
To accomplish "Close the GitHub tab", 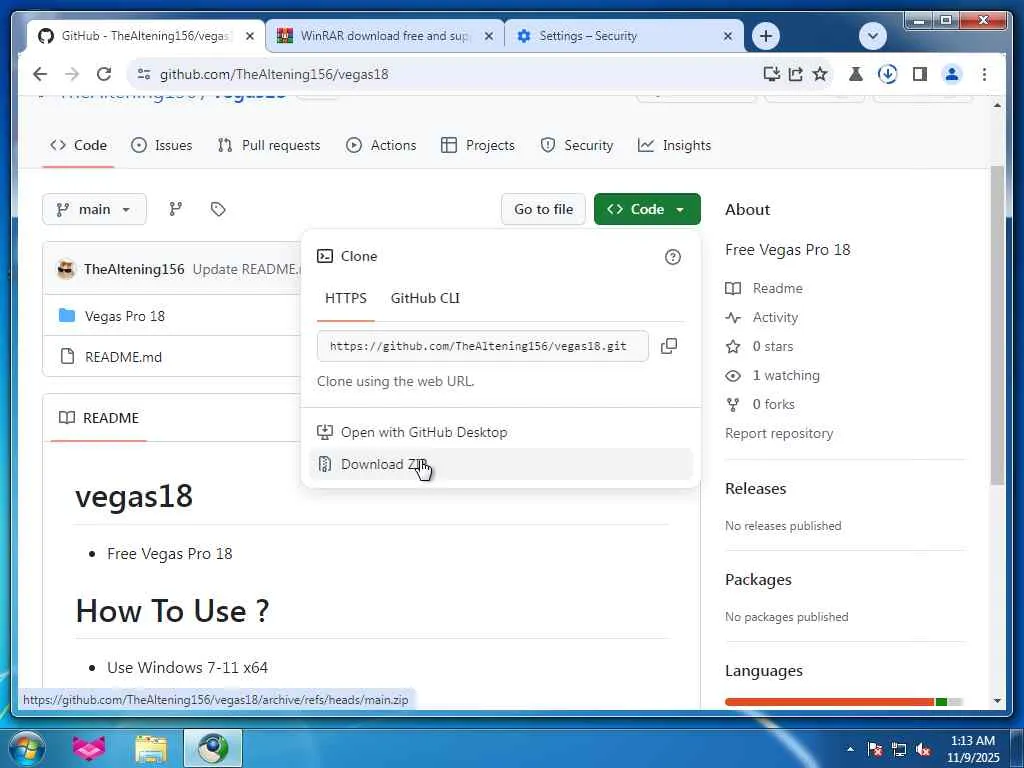I will [x=249, y=36].
